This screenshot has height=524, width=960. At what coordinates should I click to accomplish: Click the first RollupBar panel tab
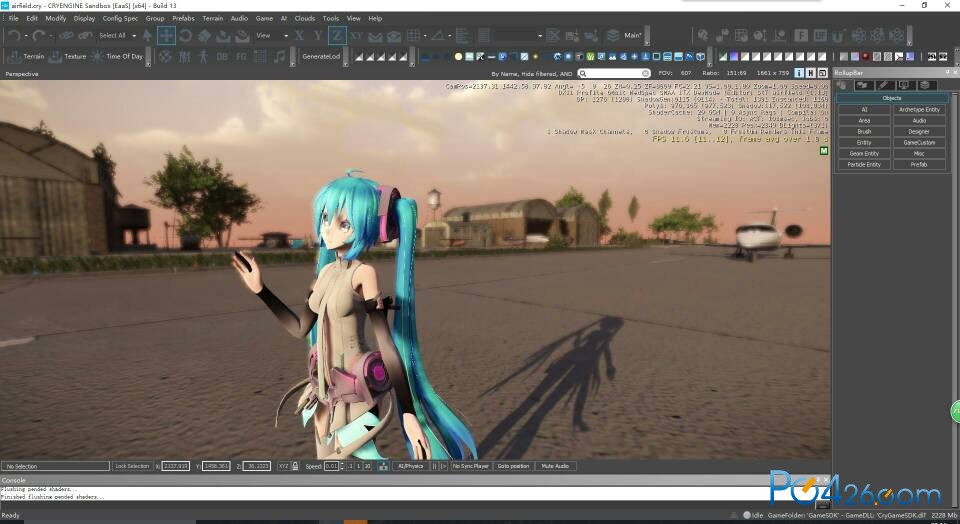click(843, 85)
